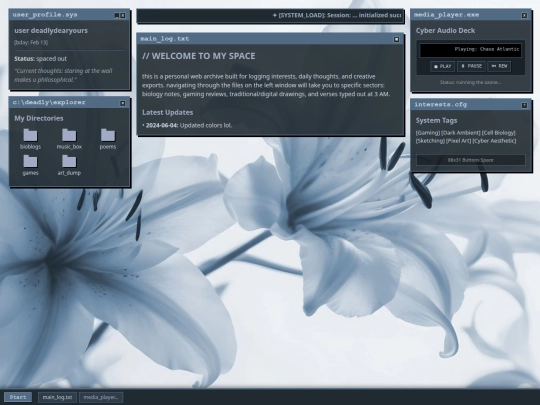Click the help icon on interests.cfg

[524, 105]
